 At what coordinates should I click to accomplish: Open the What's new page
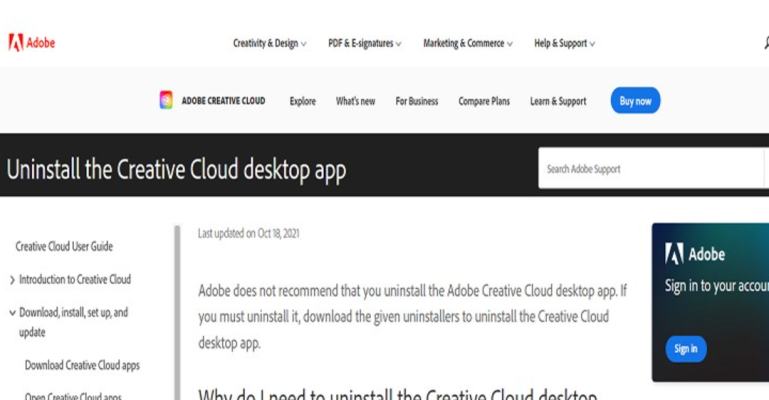(355, 101)
